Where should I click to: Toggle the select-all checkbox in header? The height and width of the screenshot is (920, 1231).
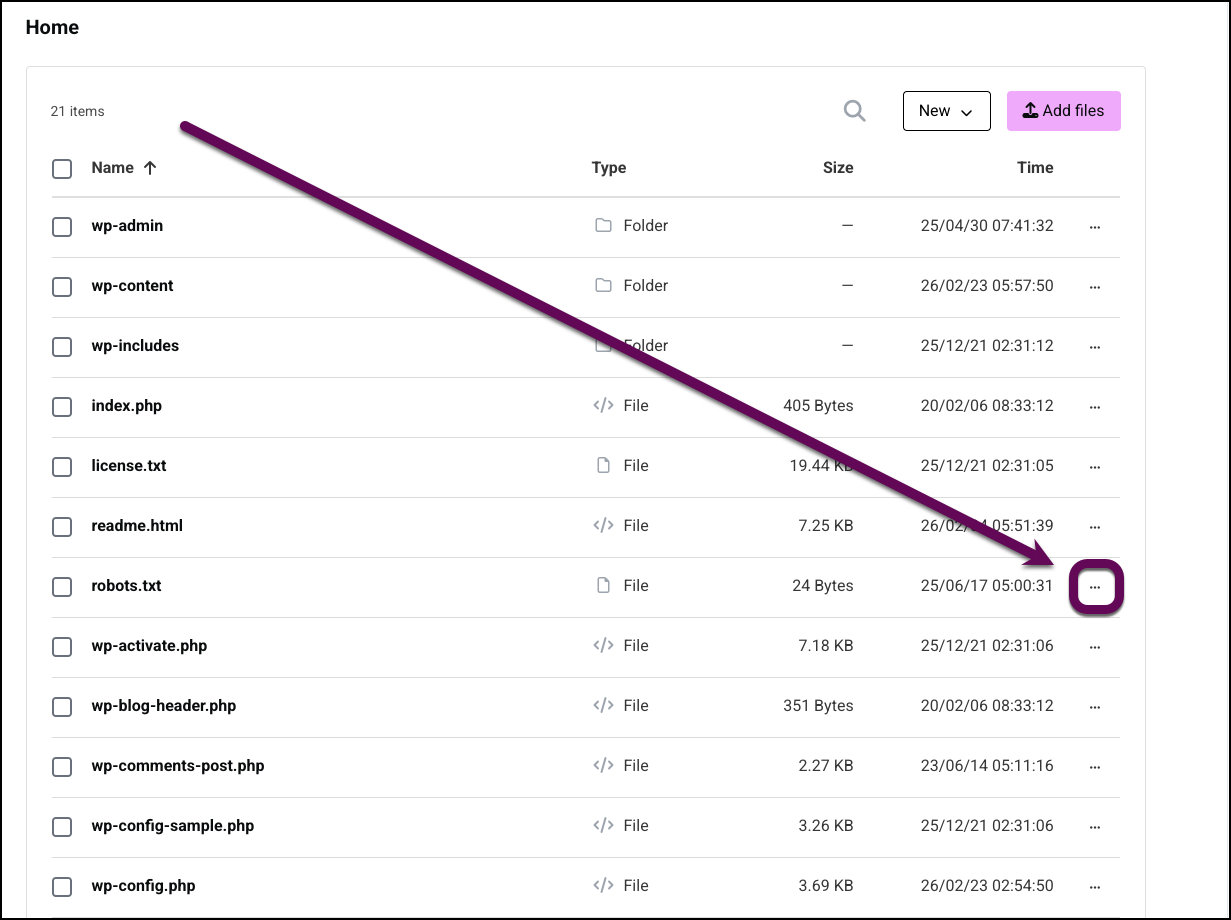[62, 169]
